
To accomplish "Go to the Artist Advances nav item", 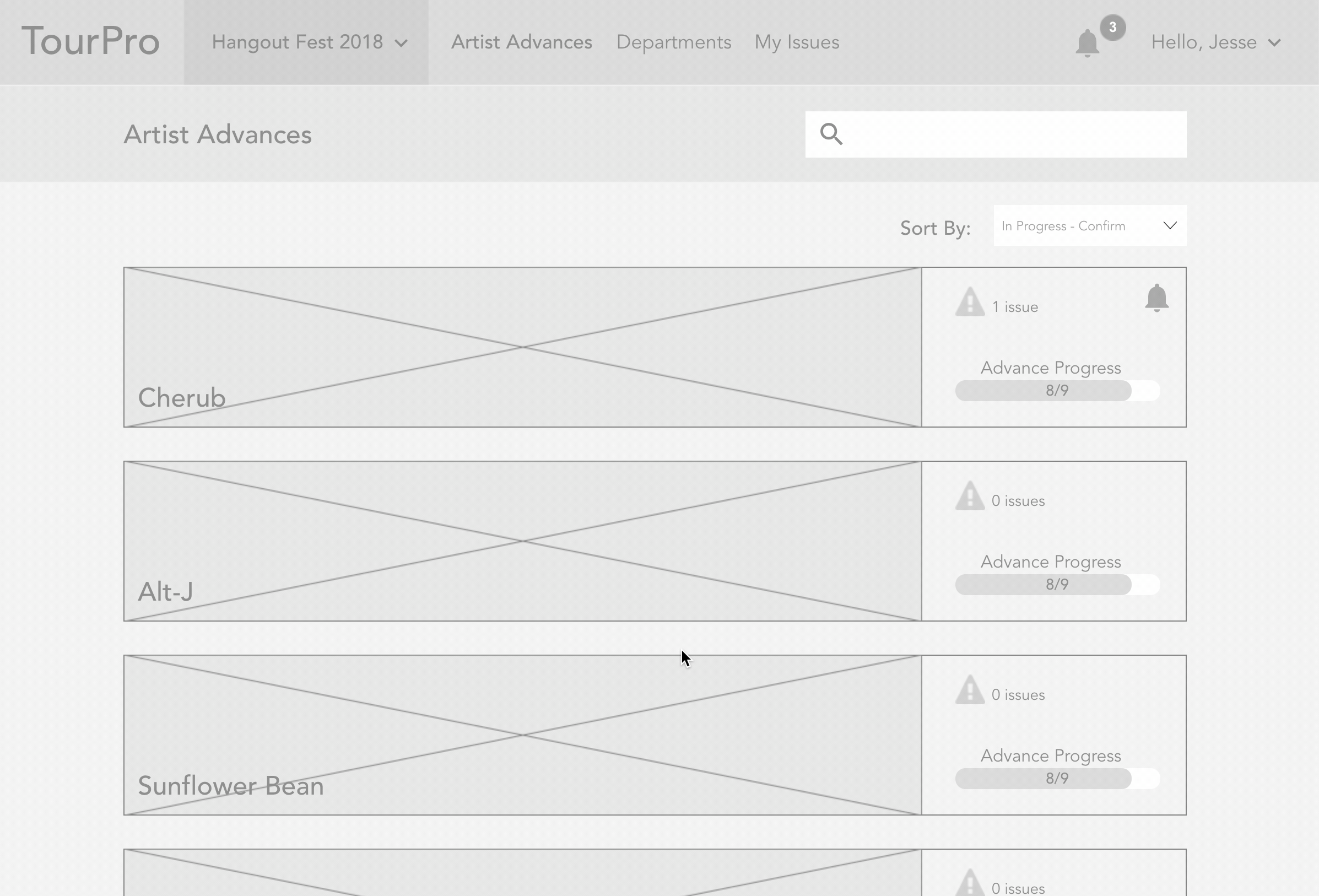I will click(x=521, y=42).
